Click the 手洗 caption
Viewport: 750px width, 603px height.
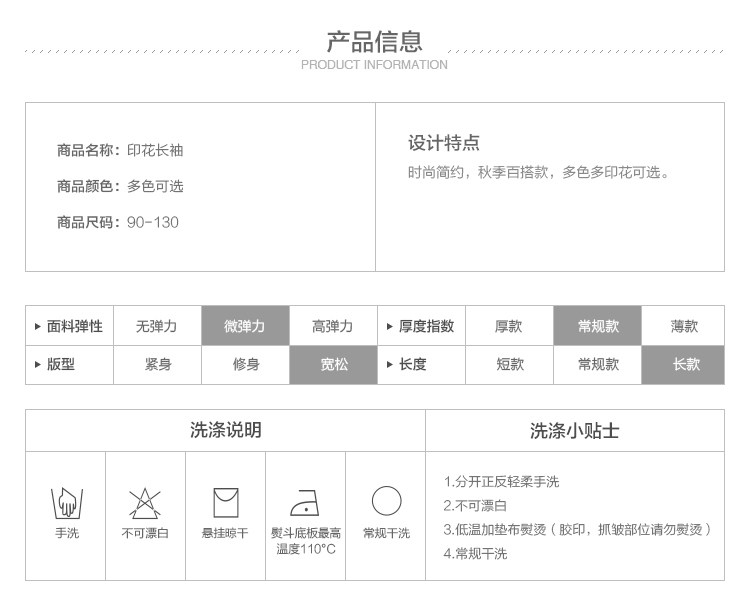click(67, 533)
